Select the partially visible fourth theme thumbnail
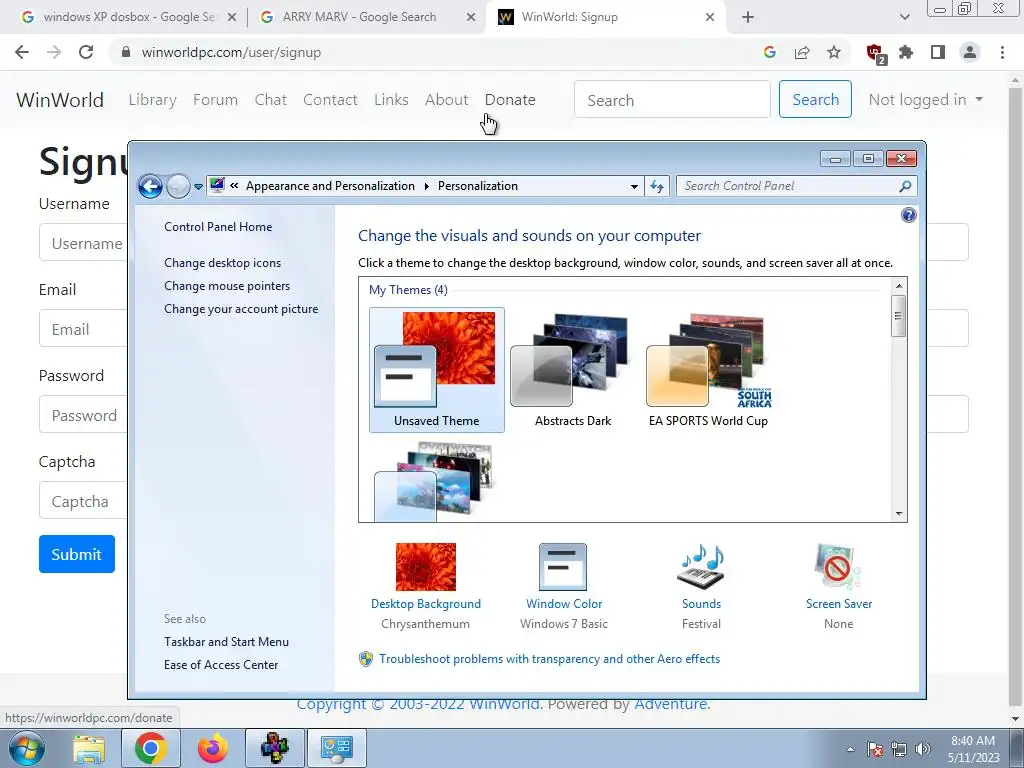Viewport: 1024px width, 768px height. 436,481
